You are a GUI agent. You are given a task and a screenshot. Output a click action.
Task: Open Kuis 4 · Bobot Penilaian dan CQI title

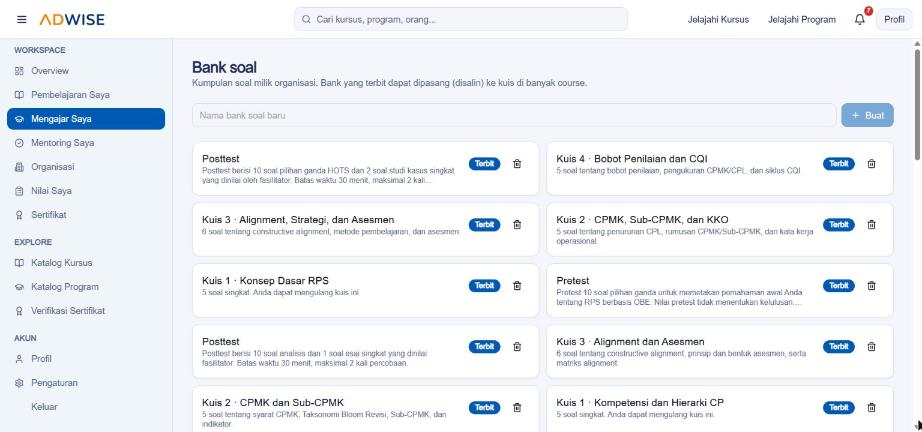(x=632, y=159)
